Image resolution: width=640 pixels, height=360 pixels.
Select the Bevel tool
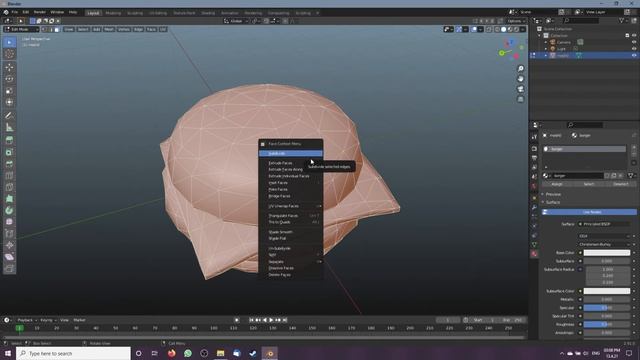tap(9, 164)
